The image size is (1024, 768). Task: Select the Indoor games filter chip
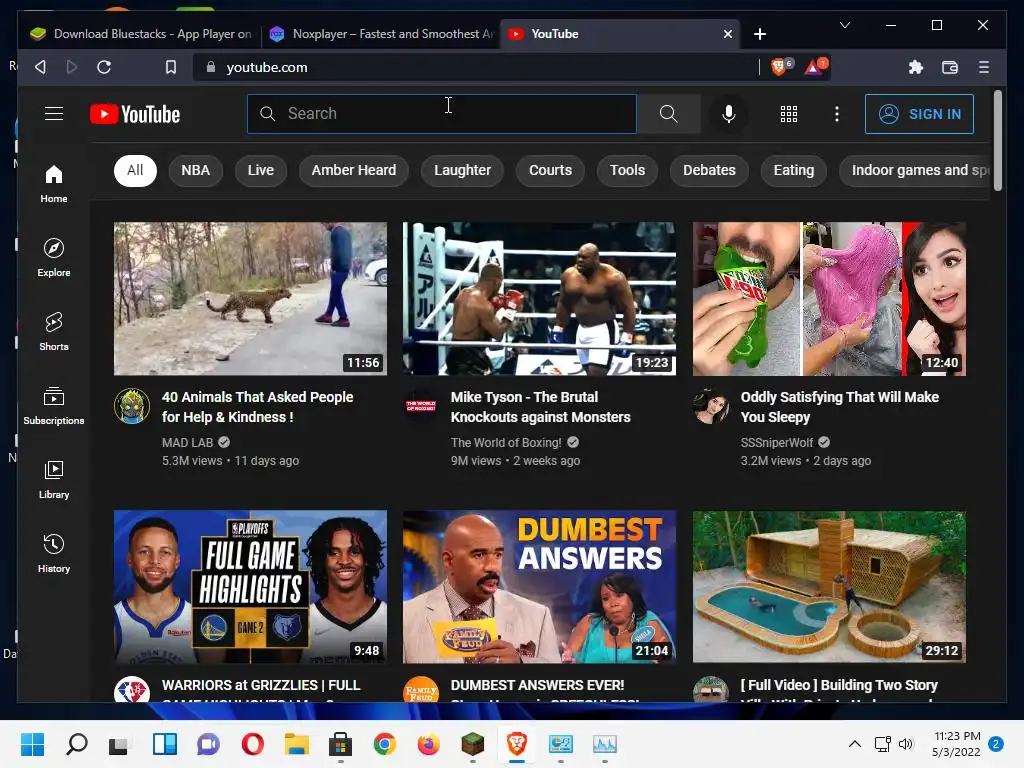click(914, 170)
